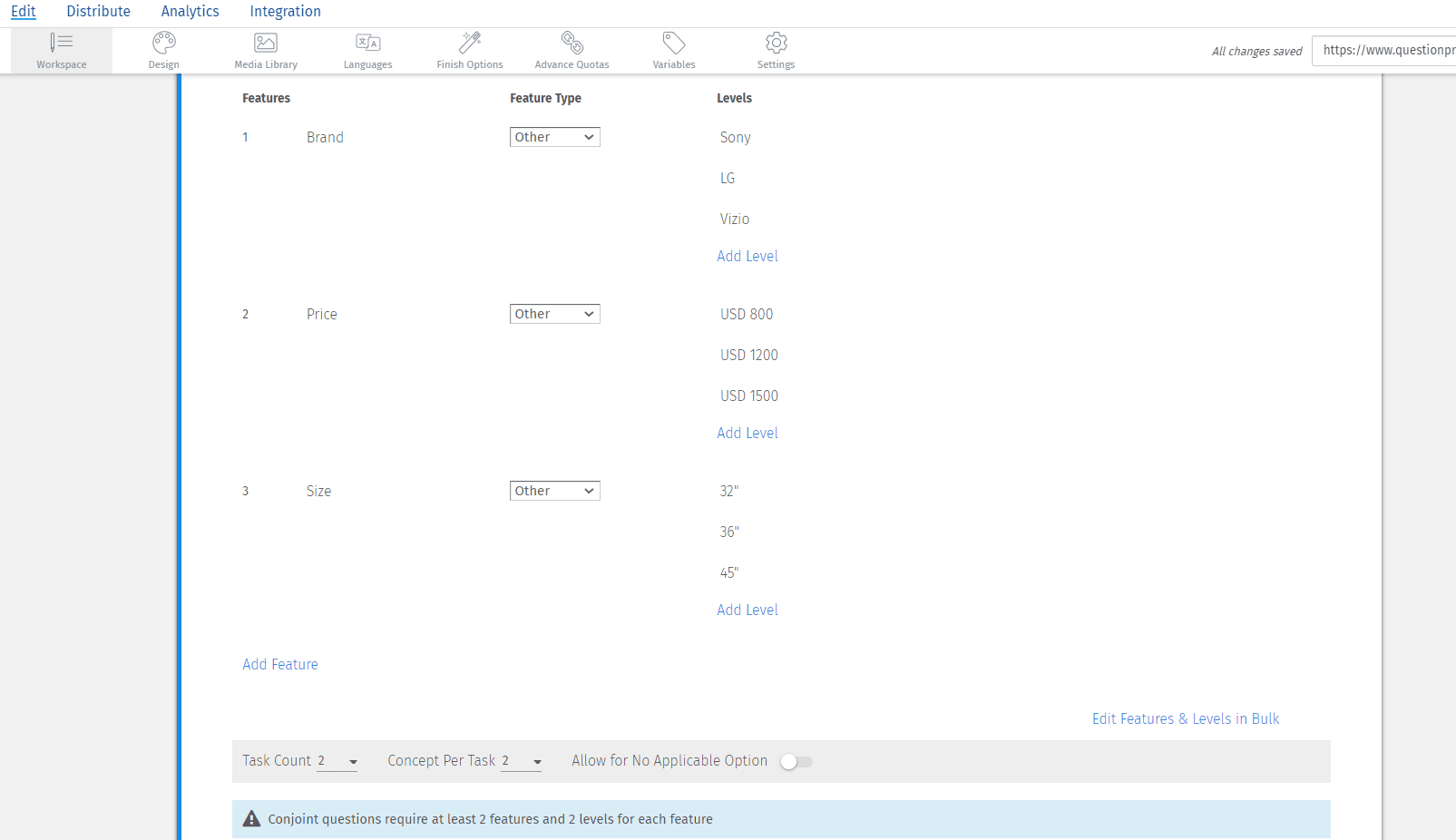Click the warning triangle icon
Viewport: 1456px width, 840px height.
point(251,818)
